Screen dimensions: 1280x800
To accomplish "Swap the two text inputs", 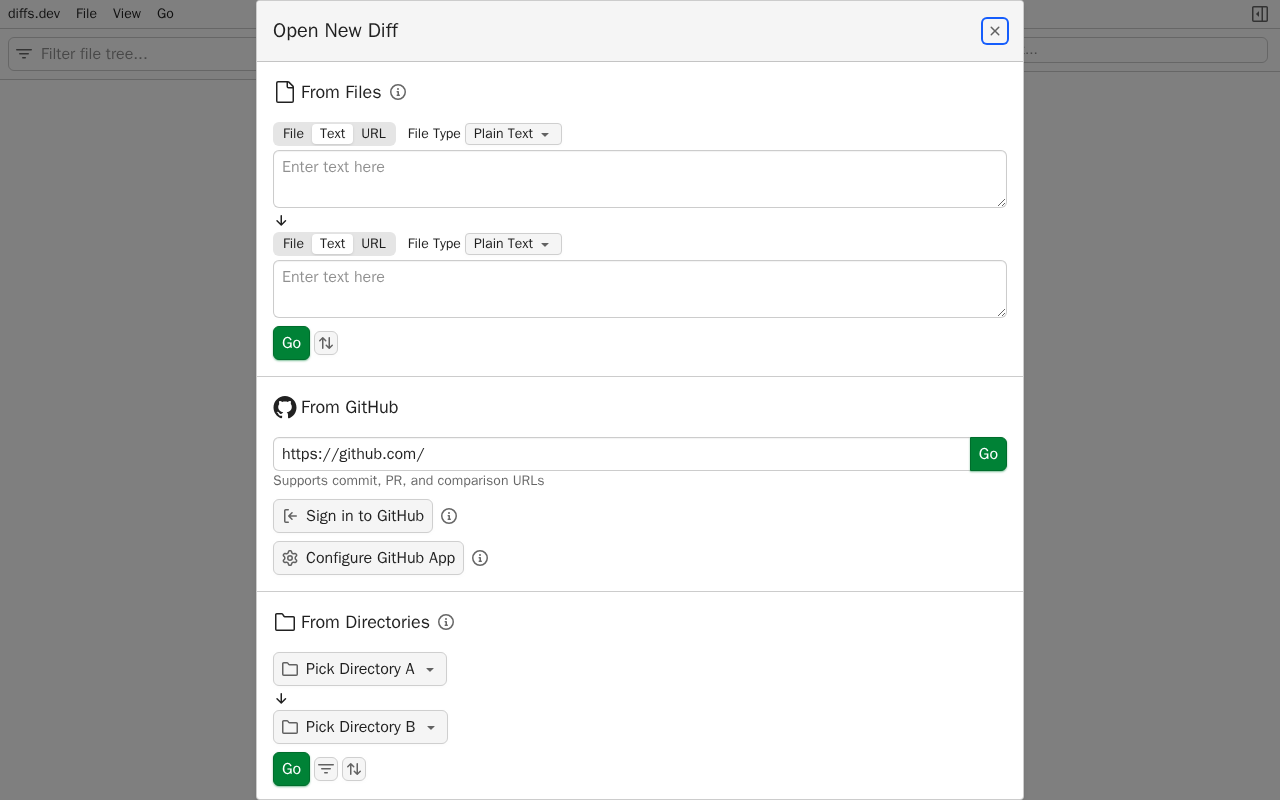I will pyautogui.click(x=326, y=343).
